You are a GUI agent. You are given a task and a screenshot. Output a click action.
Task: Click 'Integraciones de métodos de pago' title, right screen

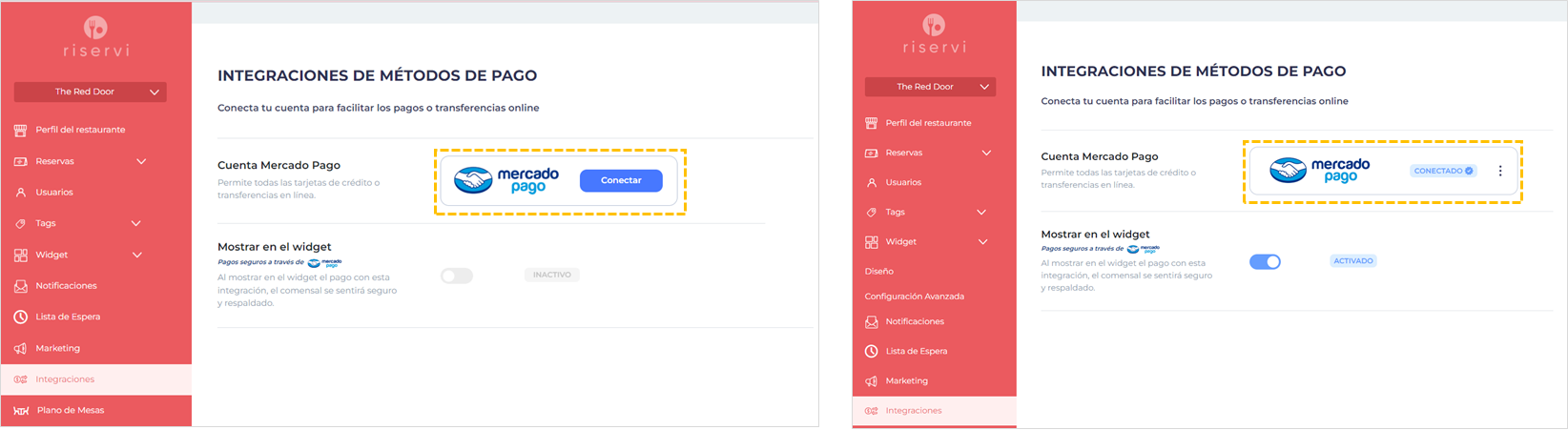1193,71
